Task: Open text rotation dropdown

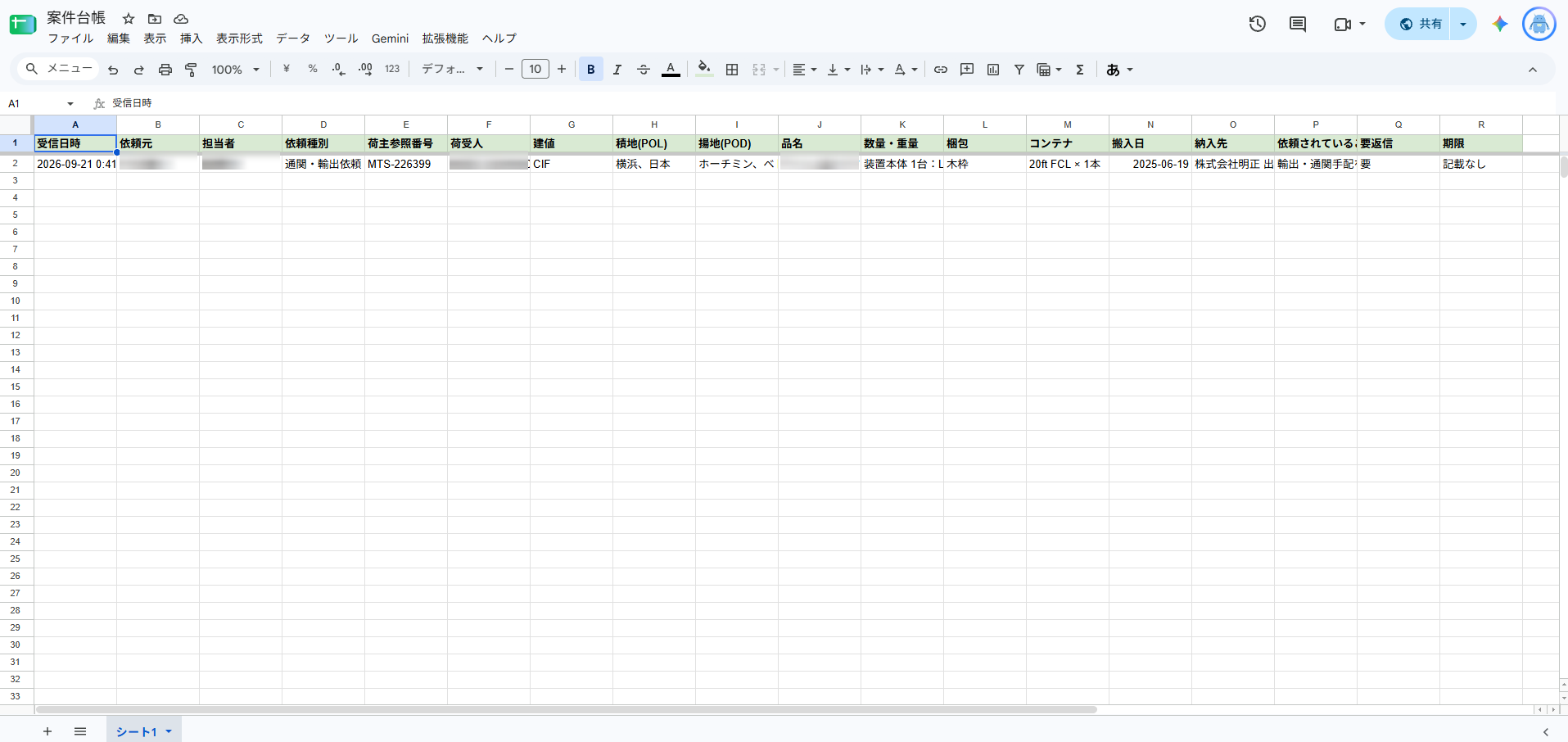Action: point(906,70)
